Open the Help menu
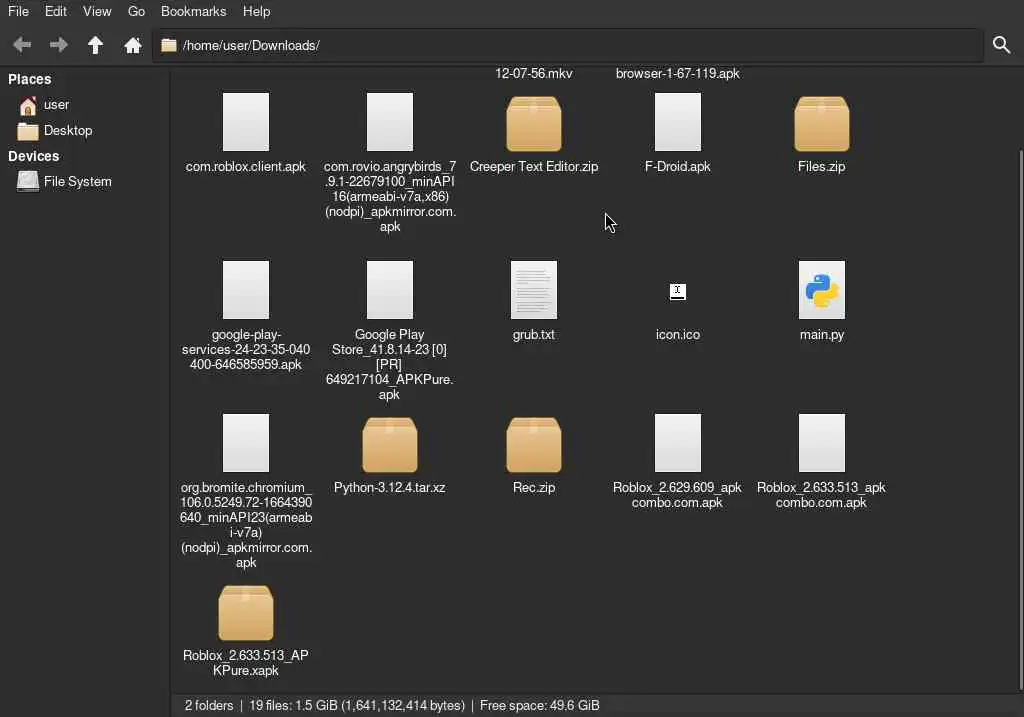This screenshot has width=1024, height=717. click(x=256, y=11)
